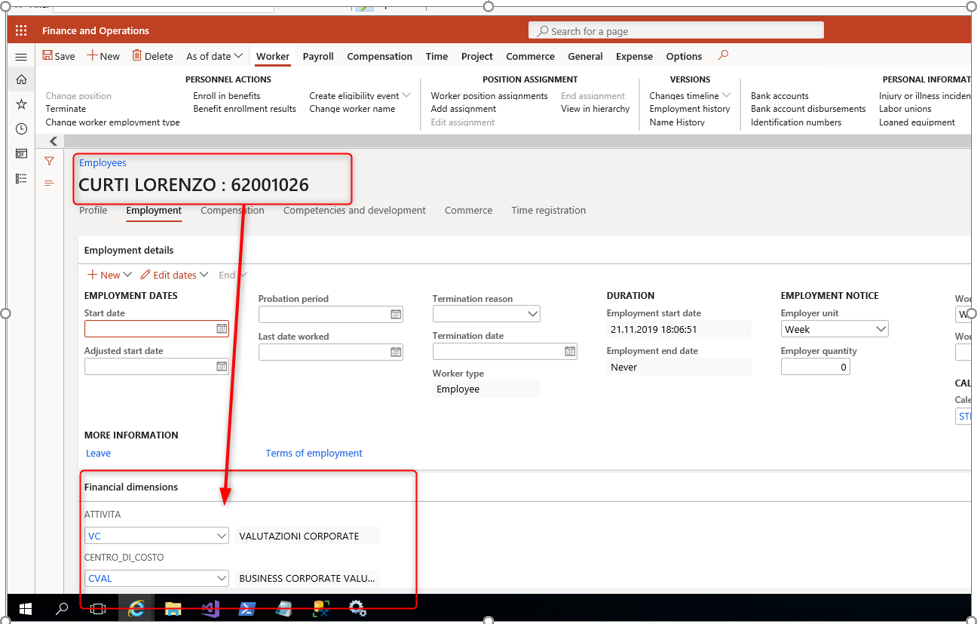Open Terms of employment link
The height and width of the screenshot is (624, 979).
pyautogui.click(x=313, y=453)
